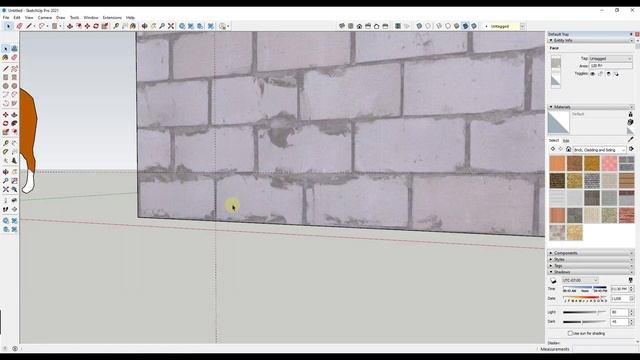
Task: Activate the Orbit tool in left tool palette
Action: click(5, 172)
